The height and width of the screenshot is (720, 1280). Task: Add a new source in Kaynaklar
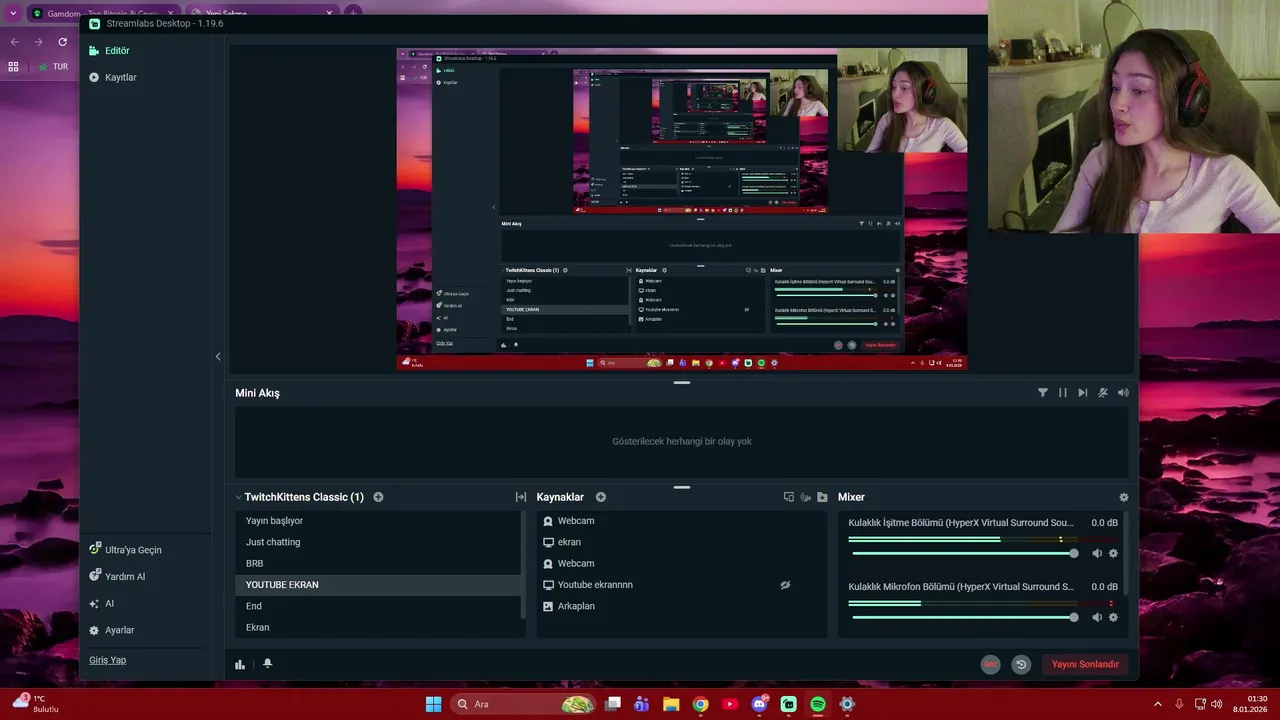pos(601,497)
